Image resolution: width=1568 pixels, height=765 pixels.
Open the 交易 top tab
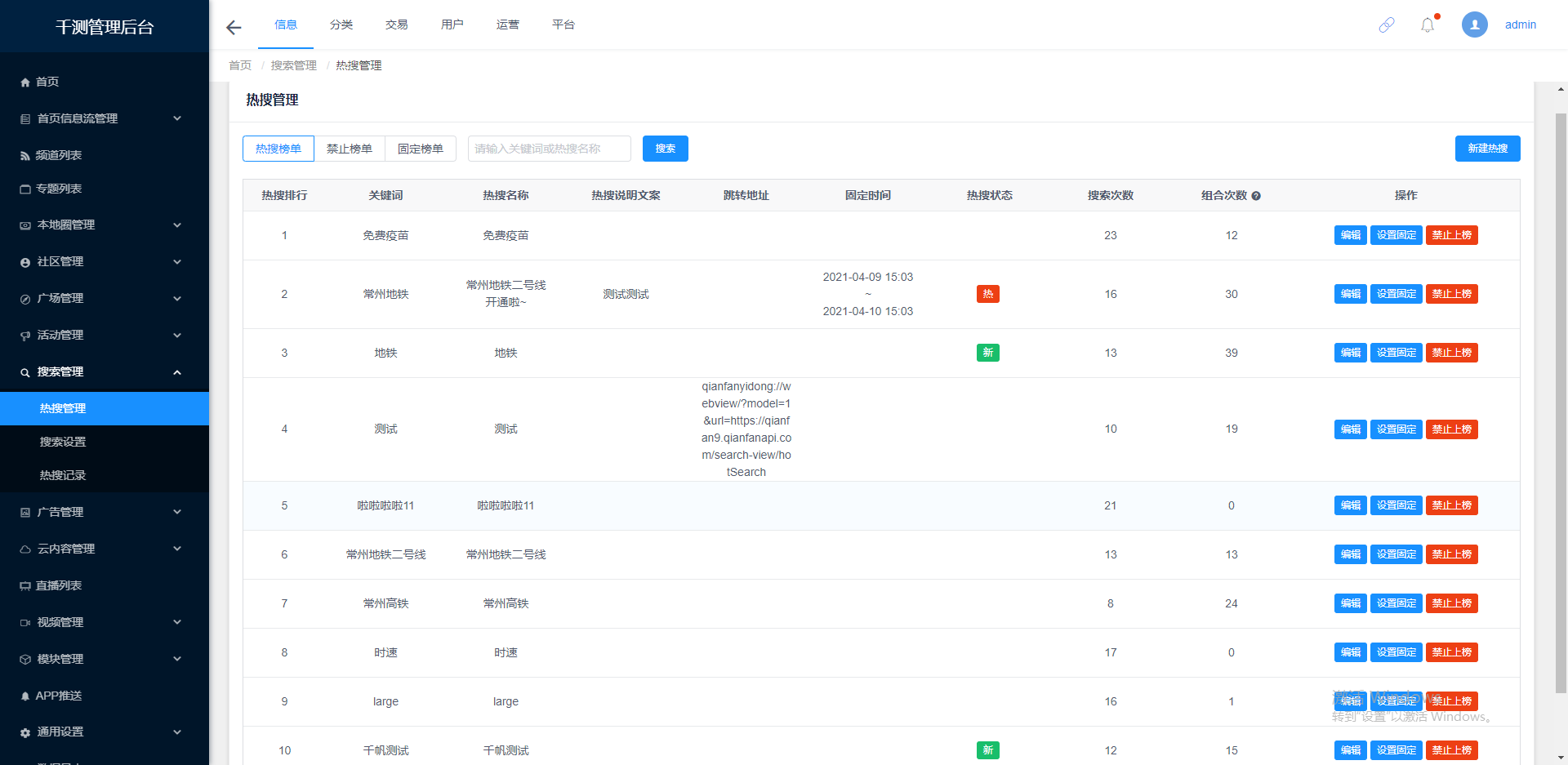tap(397, 24)
